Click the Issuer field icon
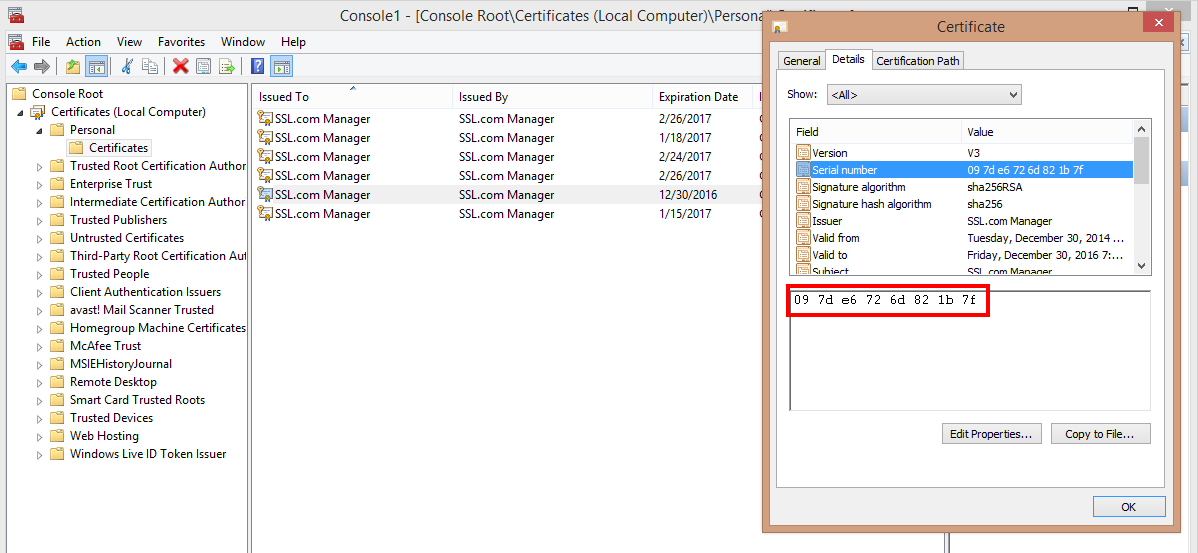 coord(803,221)
